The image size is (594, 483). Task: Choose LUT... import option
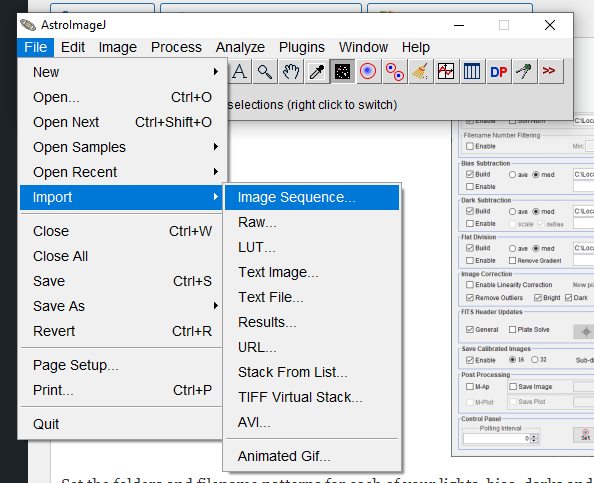tap(312, 247)
